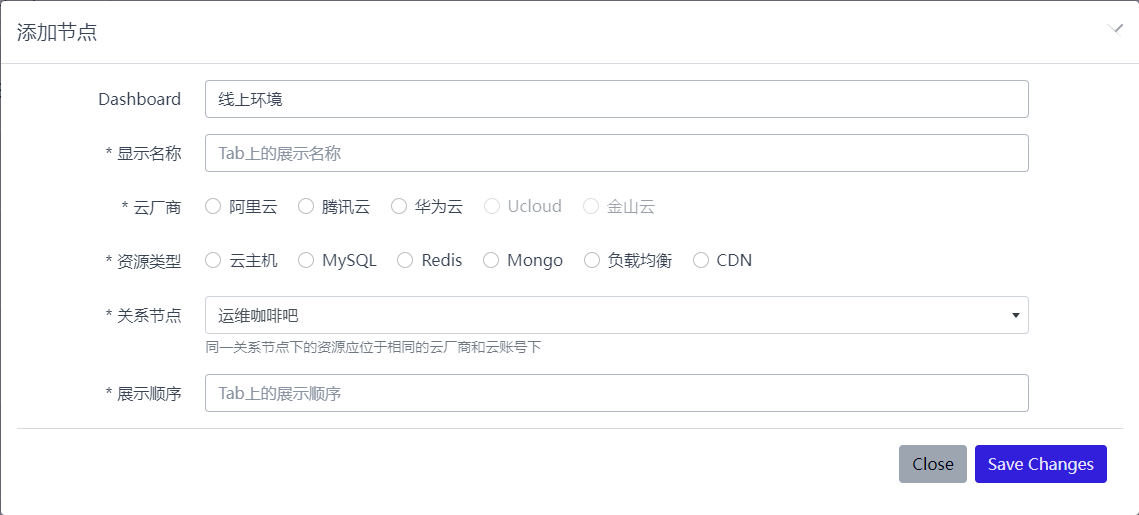Choose 腾讯云 as cloud vendor
The image size is (1139, 515).
tap(306, 207)
